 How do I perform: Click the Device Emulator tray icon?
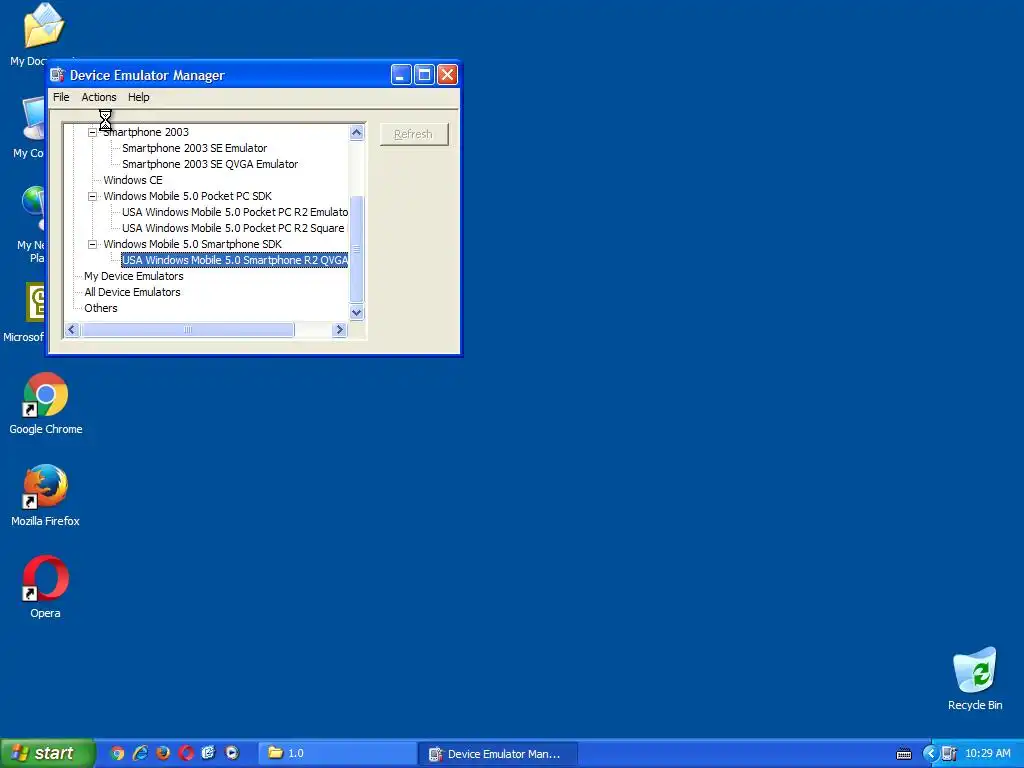[949, 754]
